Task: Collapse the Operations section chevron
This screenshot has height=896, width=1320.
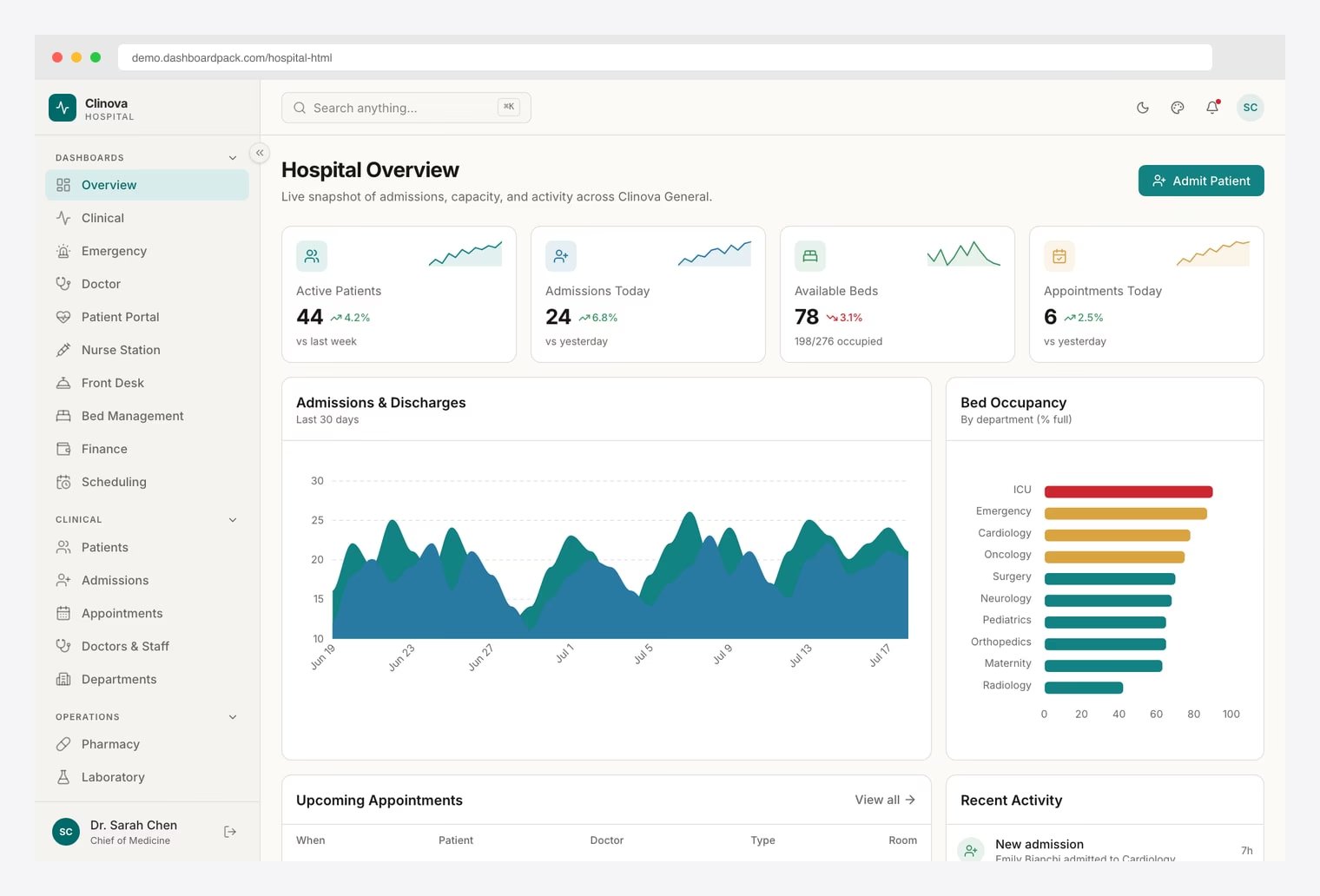Action: pos(233,717)
